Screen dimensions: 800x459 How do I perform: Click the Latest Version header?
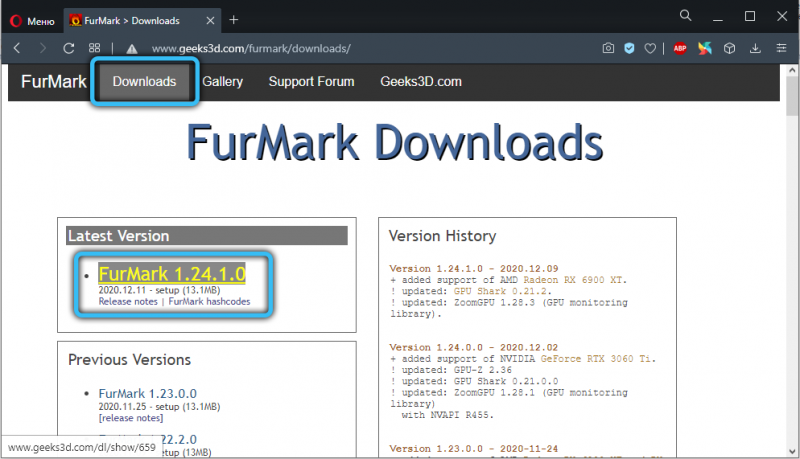[x=207, y=236]
